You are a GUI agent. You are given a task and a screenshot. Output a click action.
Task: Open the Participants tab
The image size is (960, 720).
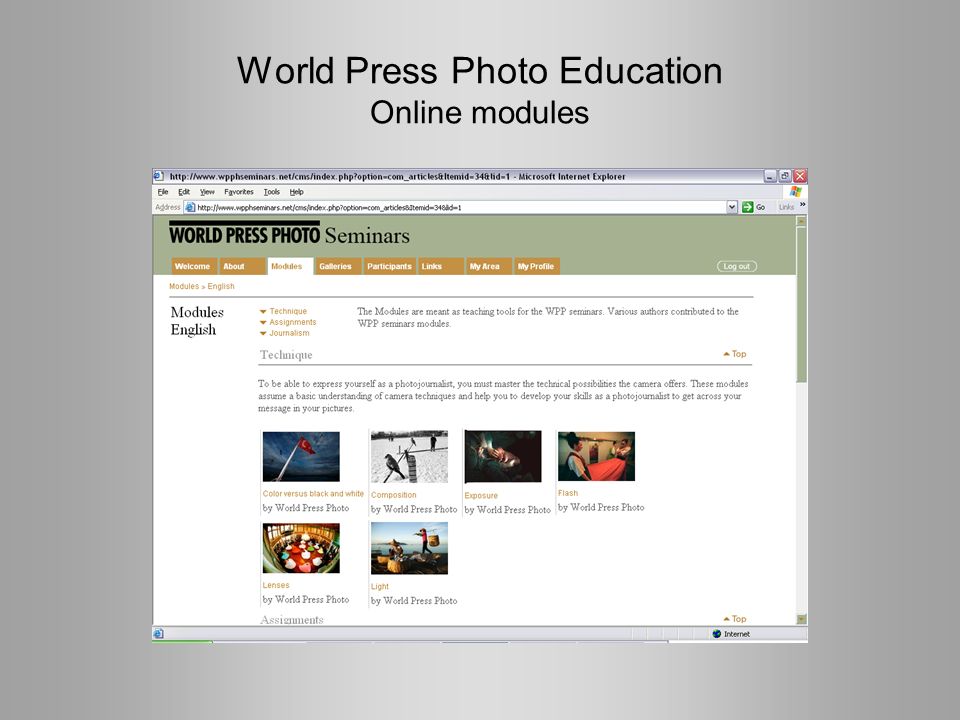pos(389,266)
